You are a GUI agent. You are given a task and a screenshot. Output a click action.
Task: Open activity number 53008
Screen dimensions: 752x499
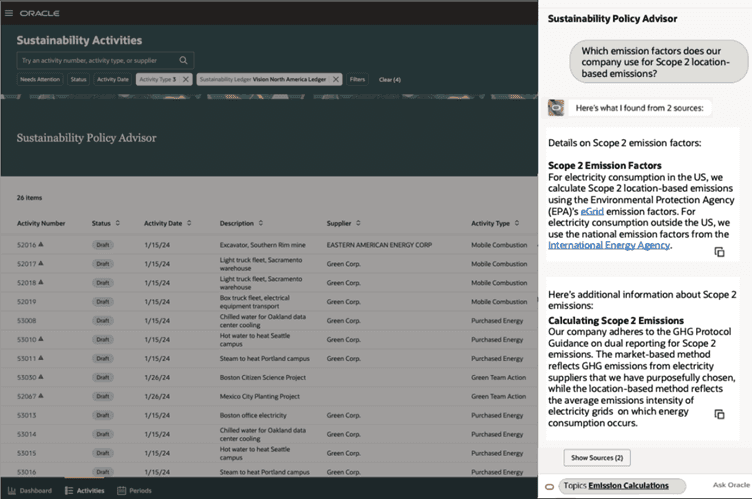click(x=26, y=321)
